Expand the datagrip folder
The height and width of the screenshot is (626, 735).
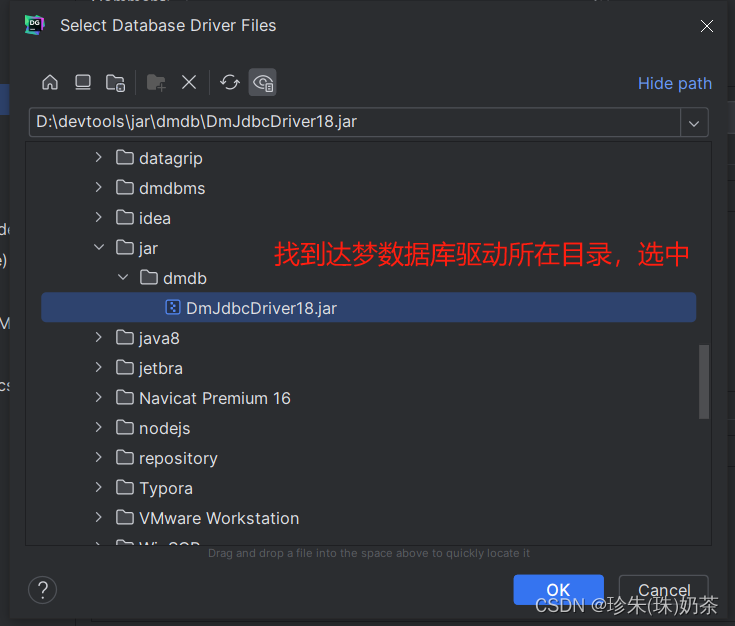coord(98,157)
